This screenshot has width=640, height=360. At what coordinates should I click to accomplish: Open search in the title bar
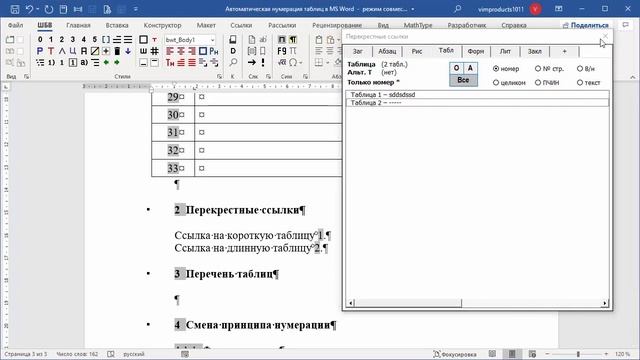[x=458, y=9]
